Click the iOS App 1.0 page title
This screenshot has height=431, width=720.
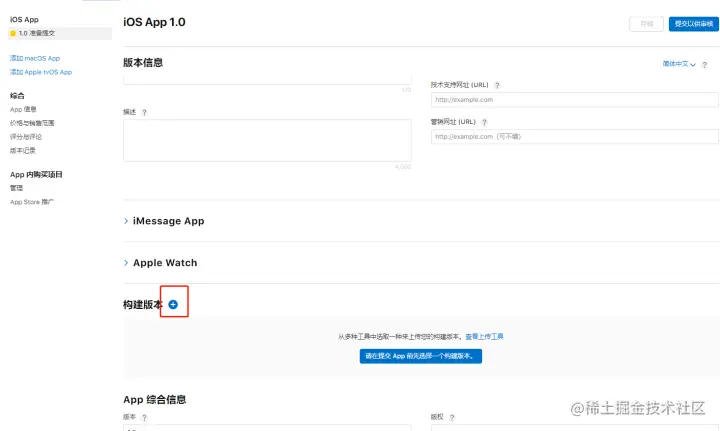point(154,22)
